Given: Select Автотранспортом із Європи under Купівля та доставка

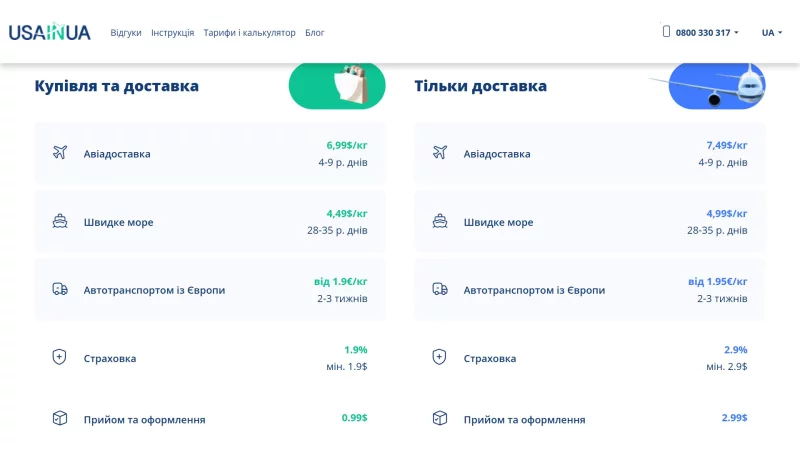Looking at the screenshot, I should (154, 290).
